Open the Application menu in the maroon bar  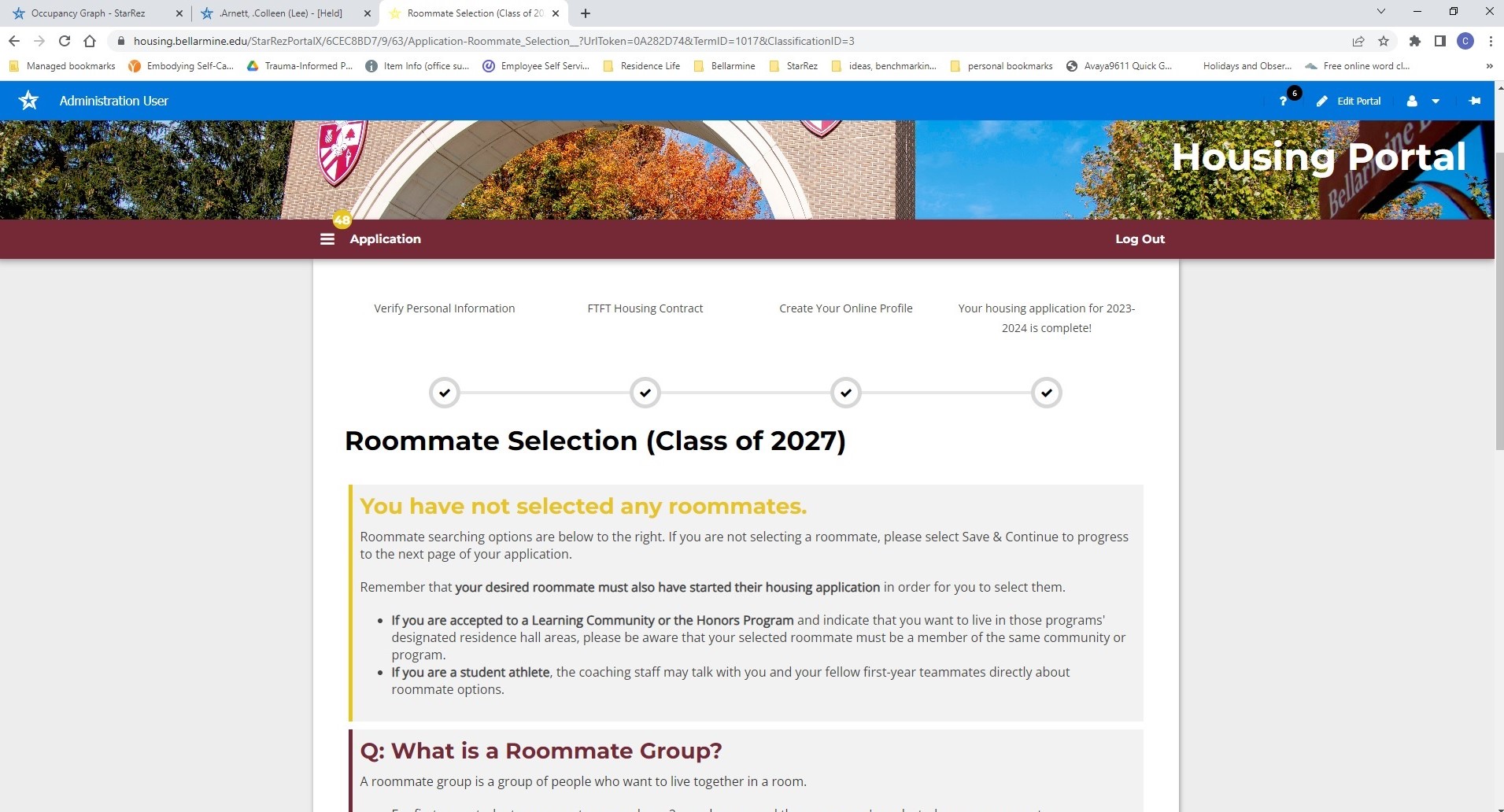(x=384, y=238)
